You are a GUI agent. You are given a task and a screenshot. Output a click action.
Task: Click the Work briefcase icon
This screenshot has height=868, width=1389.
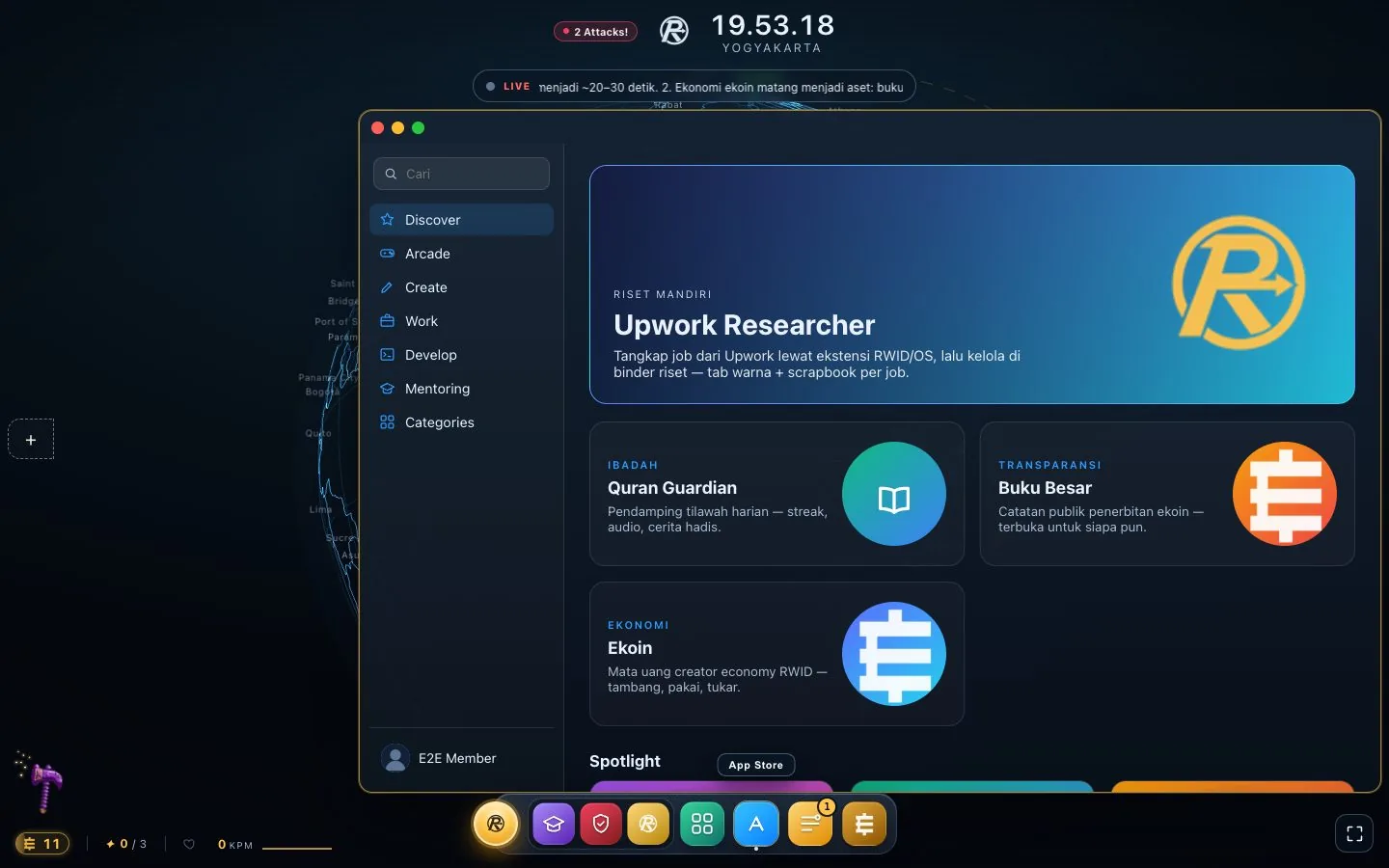[x=387, y=321]
